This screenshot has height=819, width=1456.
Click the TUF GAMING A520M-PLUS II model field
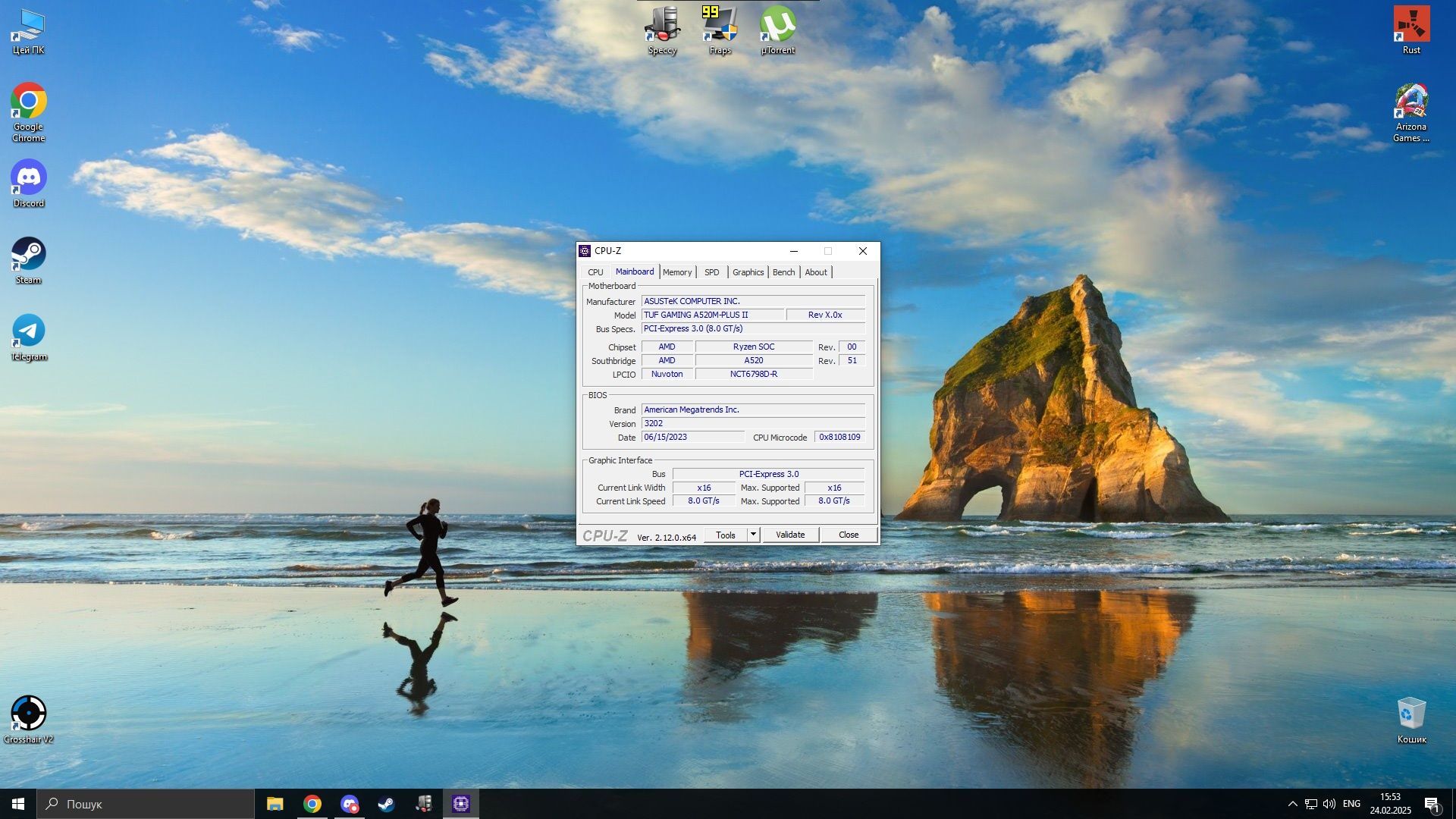[x=713, y=315]
